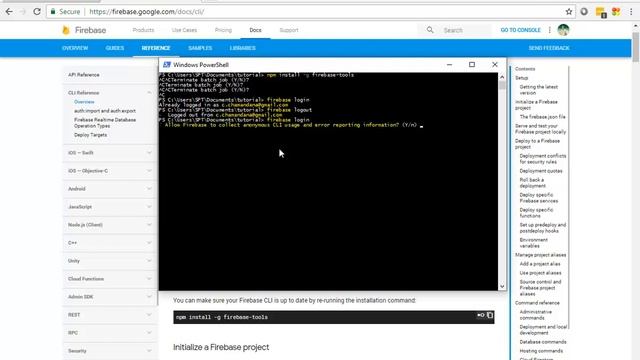Open CLI Reference Overview link
640x360 pixels.
(x=84, y=102)
